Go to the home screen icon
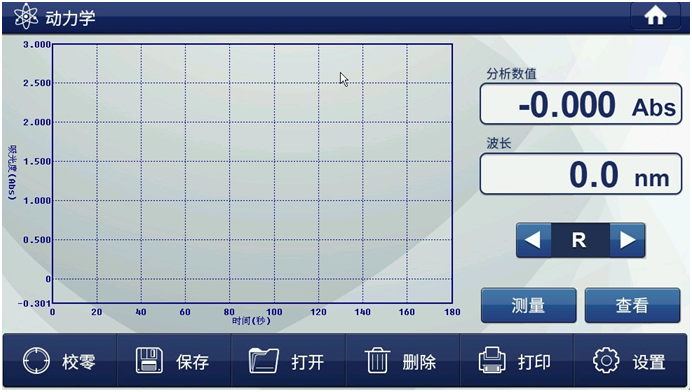 pyautogui.click(x=655, y=16)
